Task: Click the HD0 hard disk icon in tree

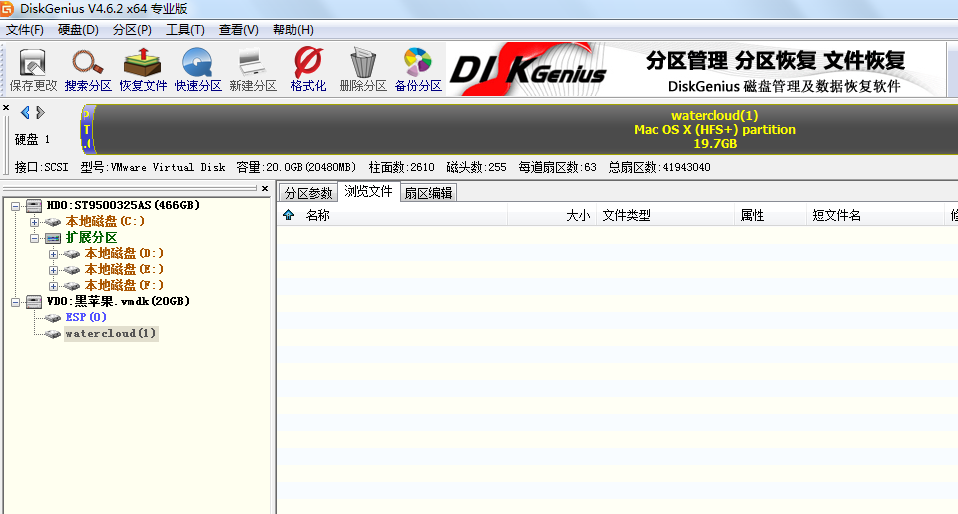Action: 34,206
